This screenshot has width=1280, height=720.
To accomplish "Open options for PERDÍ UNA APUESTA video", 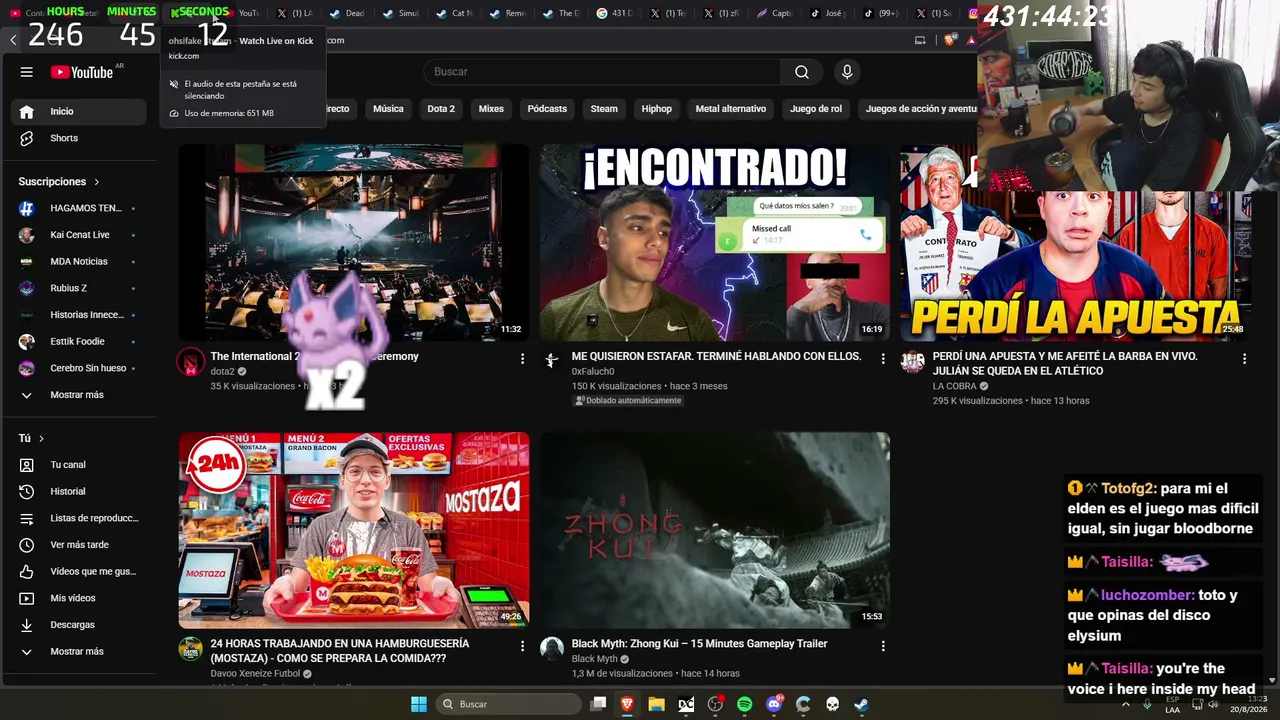I will coord(1244,358).
